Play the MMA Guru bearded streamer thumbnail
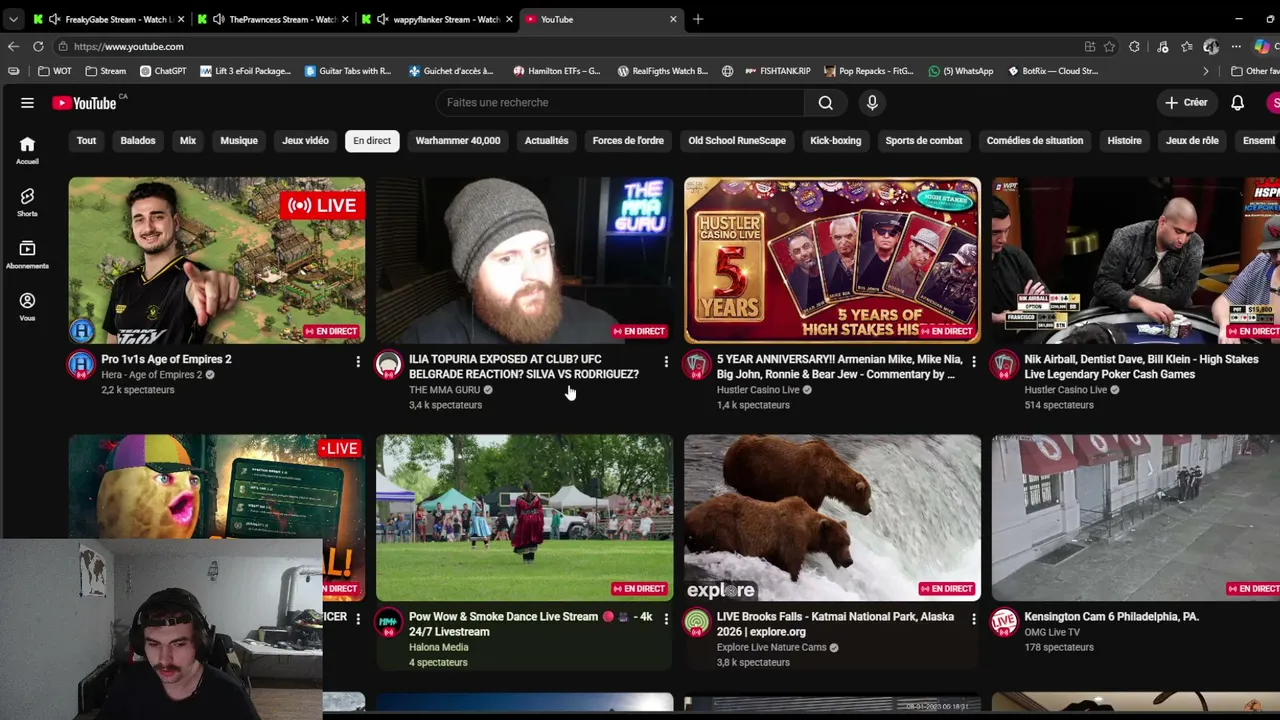This screenshot has width=1280, height=720. [525, 260]
